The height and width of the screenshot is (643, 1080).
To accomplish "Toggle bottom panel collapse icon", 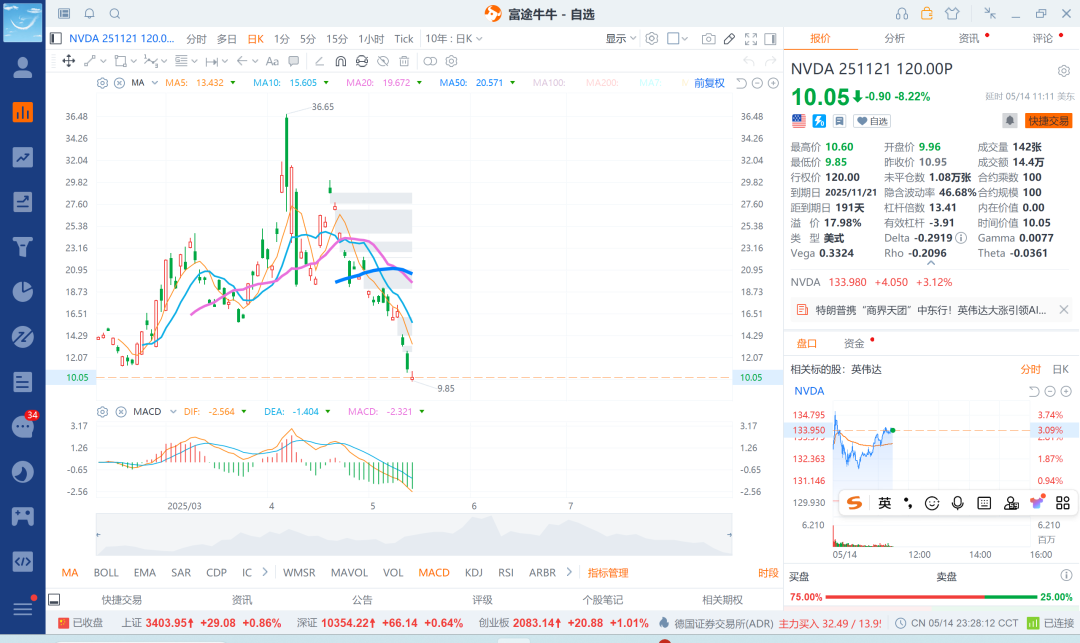I will [x=54, y=600].
